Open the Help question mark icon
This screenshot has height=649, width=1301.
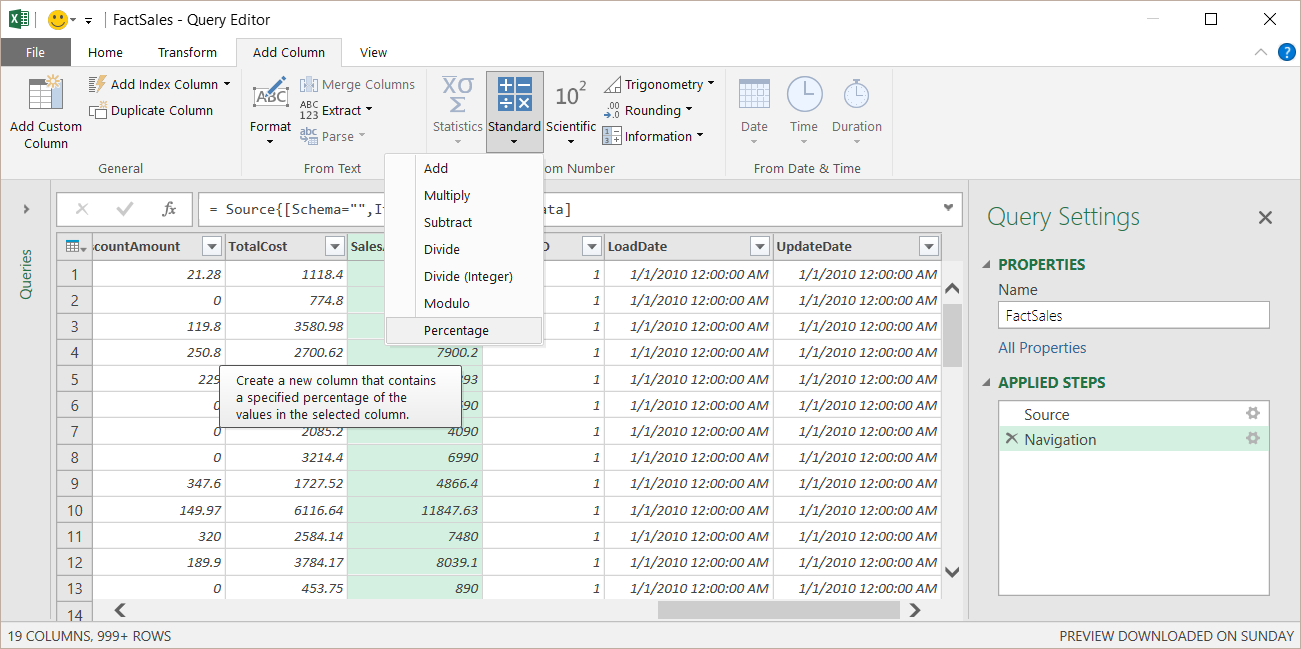pos(1286,52)
